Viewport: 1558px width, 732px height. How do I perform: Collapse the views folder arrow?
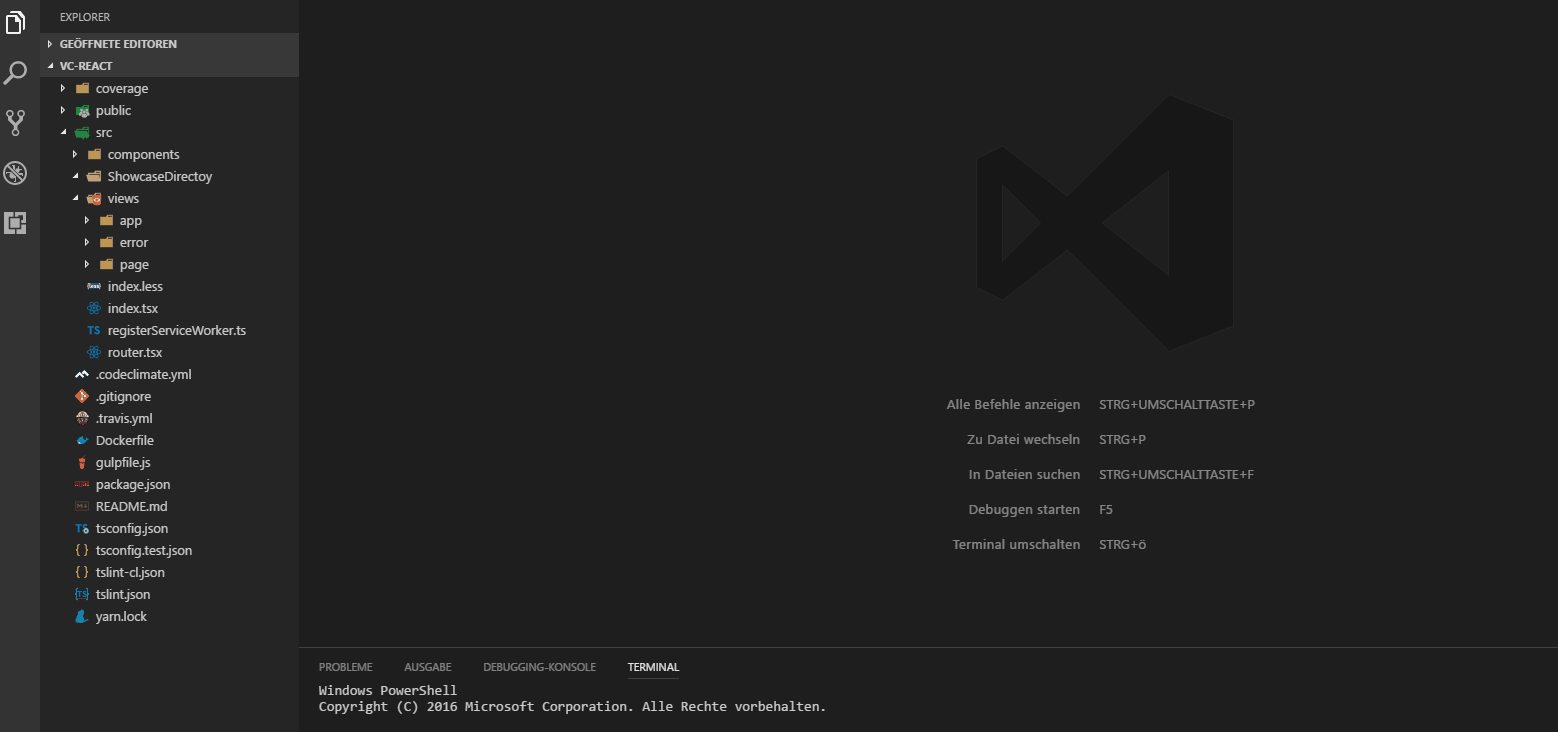74,198
